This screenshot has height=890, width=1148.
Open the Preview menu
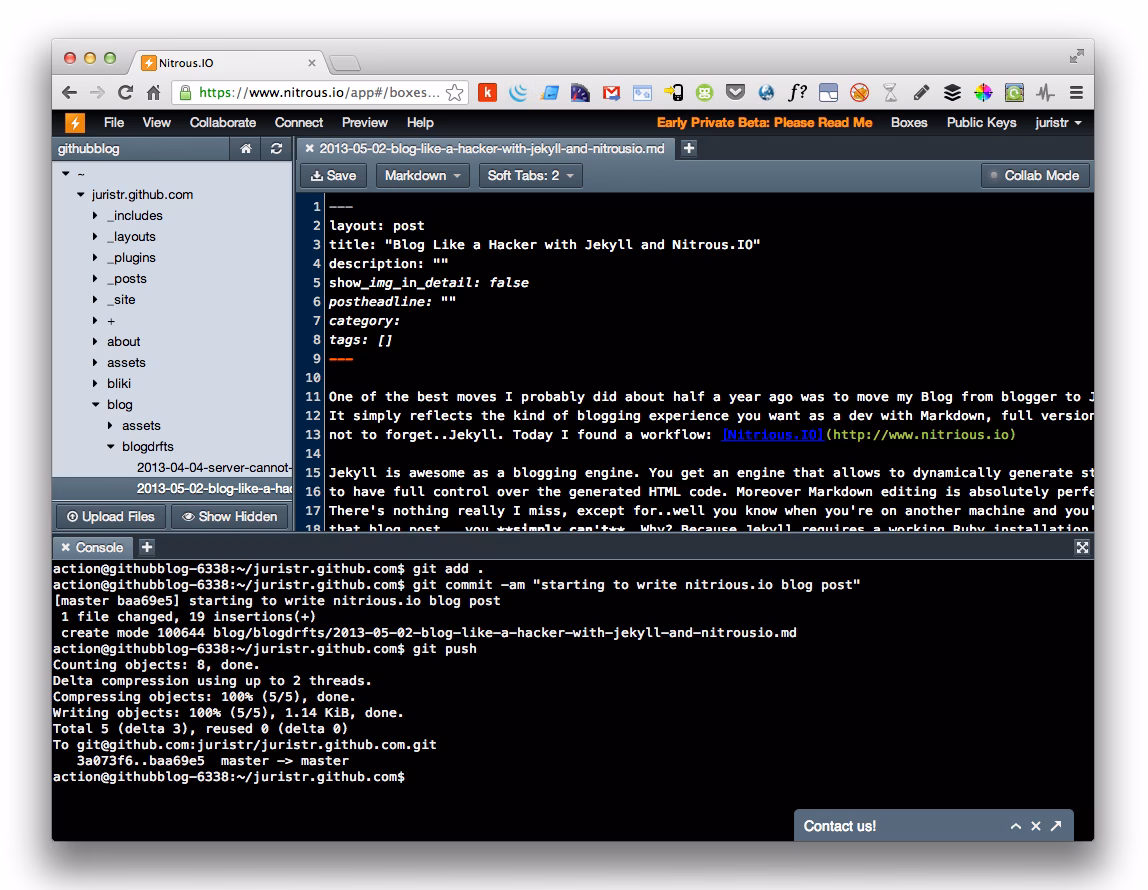(x=364, y=123)
